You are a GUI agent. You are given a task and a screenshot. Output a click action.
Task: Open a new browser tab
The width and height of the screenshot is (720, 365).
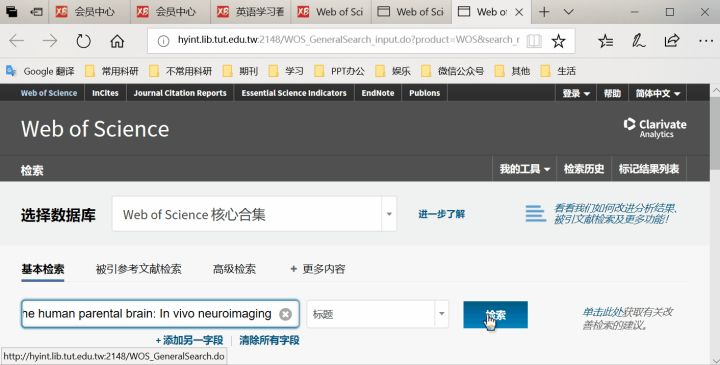[544, 11]
